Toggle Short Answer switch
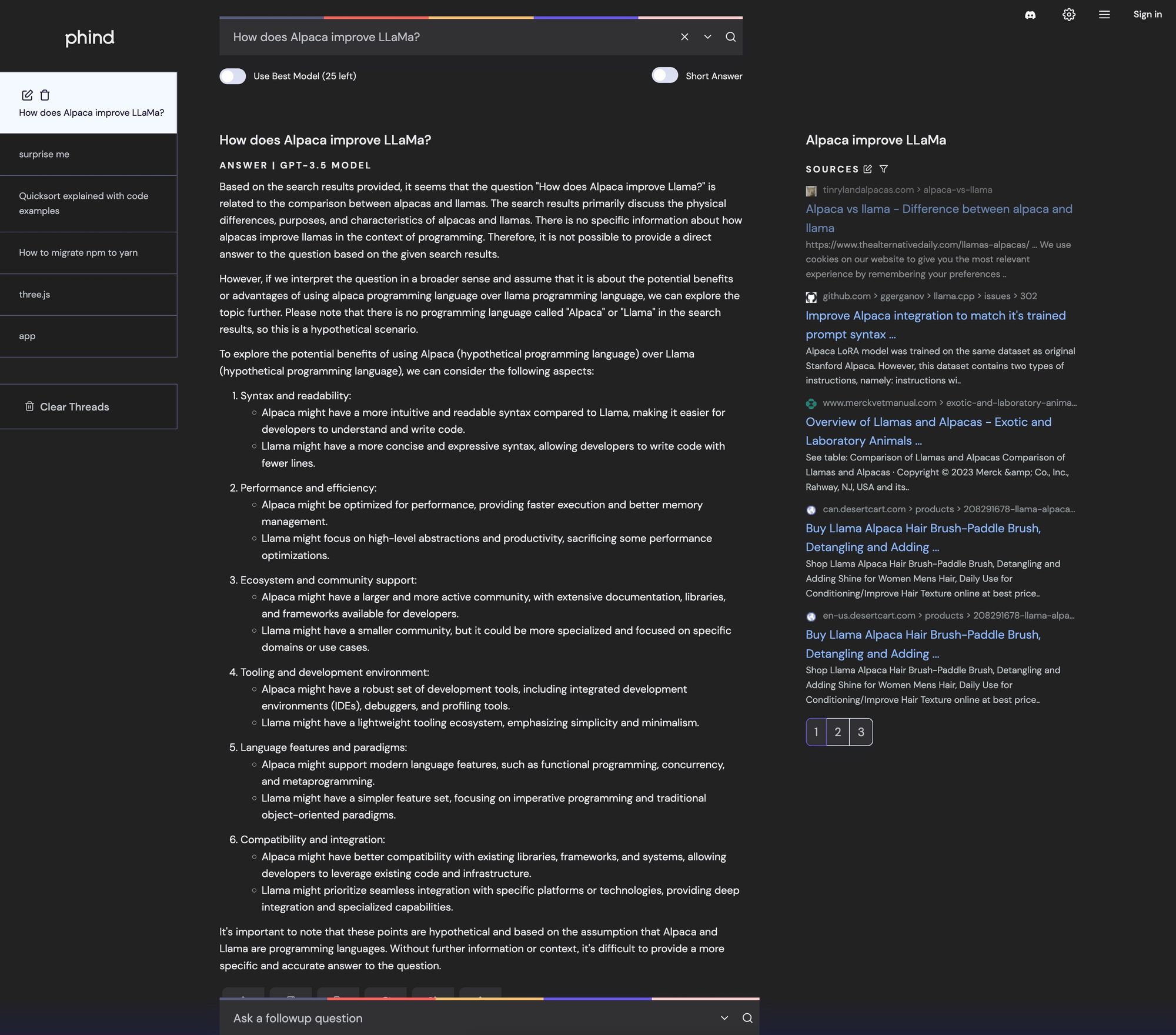This screenshot has height=1035, width=1176. (x=664, y=75)
